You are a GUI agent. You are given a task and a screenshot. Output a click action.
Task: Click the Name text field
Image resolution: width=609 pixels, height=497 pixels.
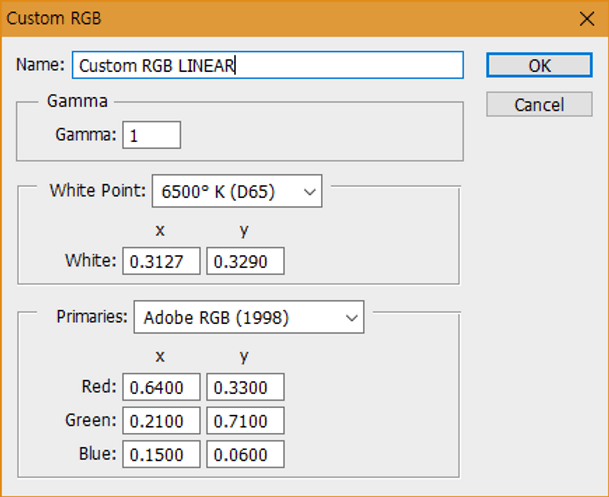tap(268, 66)
